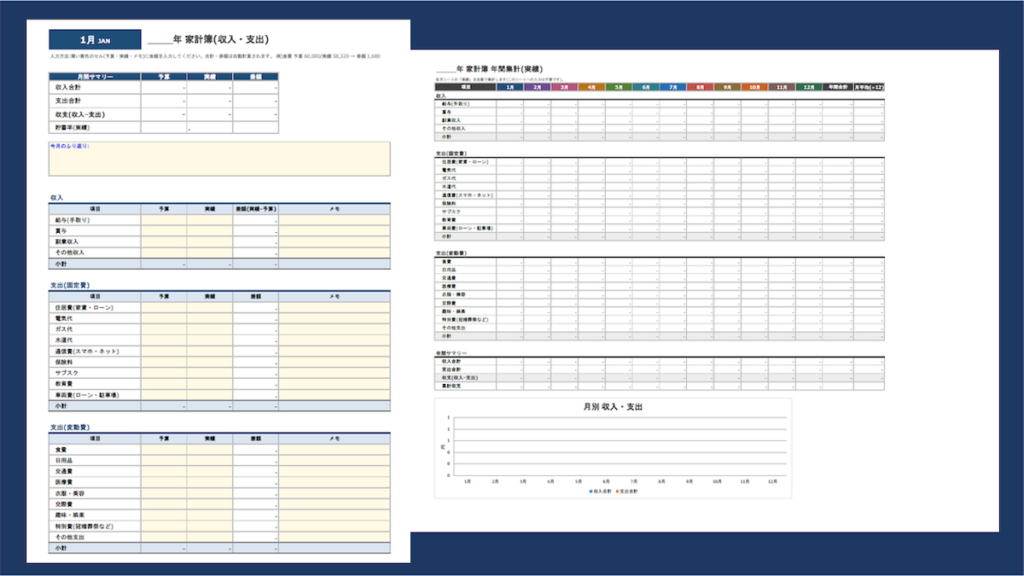Click 差額(実績−予算) column header in income table
1024x576 pixels.
(x=256, y=209)
